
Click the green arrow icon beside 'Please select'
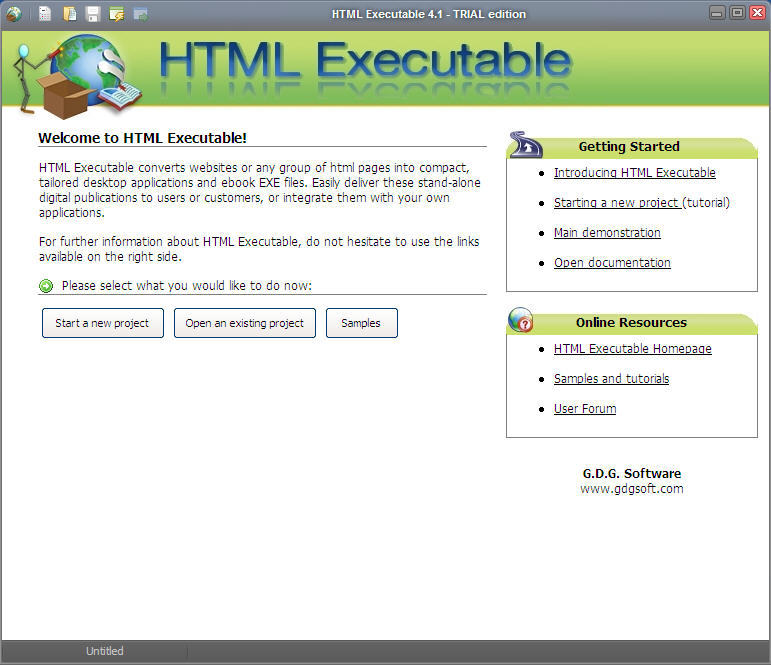(46, 286)
